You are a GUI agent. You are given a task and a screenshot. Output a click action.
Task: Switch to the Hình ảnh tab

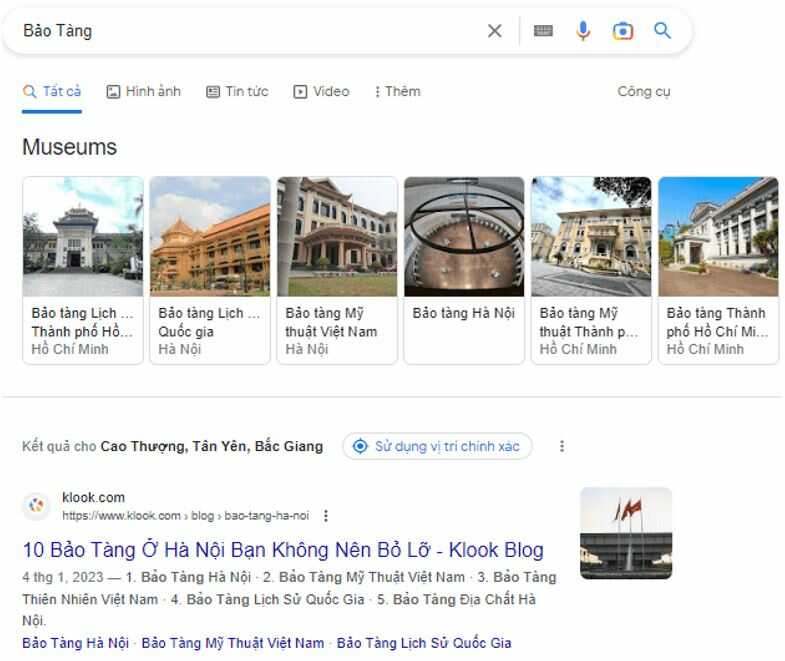[143, 91]
